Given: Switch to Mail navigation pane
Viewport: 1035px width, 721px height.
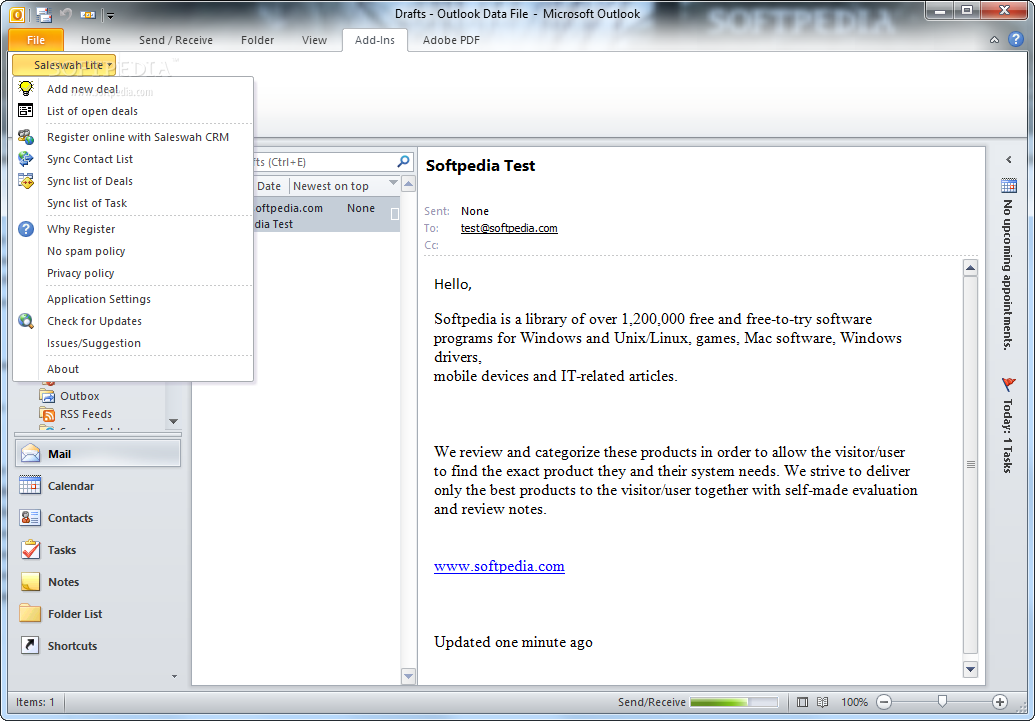Looking at the screenshot, I should (x=98, y=454).
